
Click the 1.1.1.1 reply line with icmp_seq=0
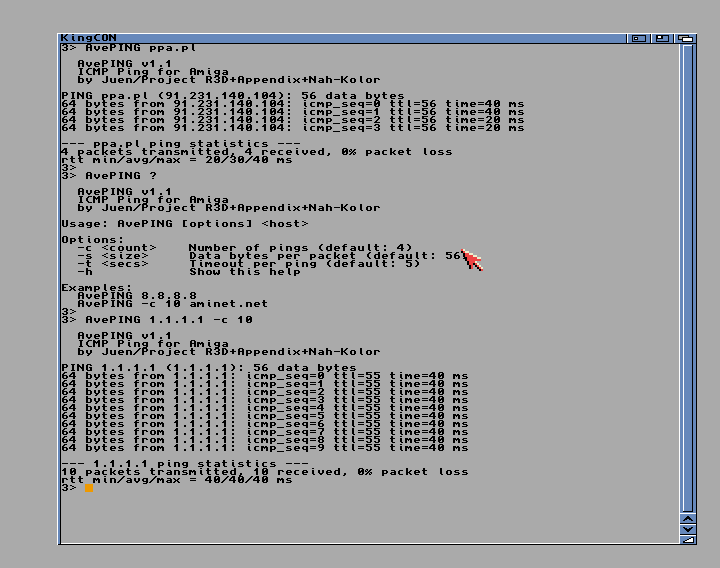tap(264, 376)
